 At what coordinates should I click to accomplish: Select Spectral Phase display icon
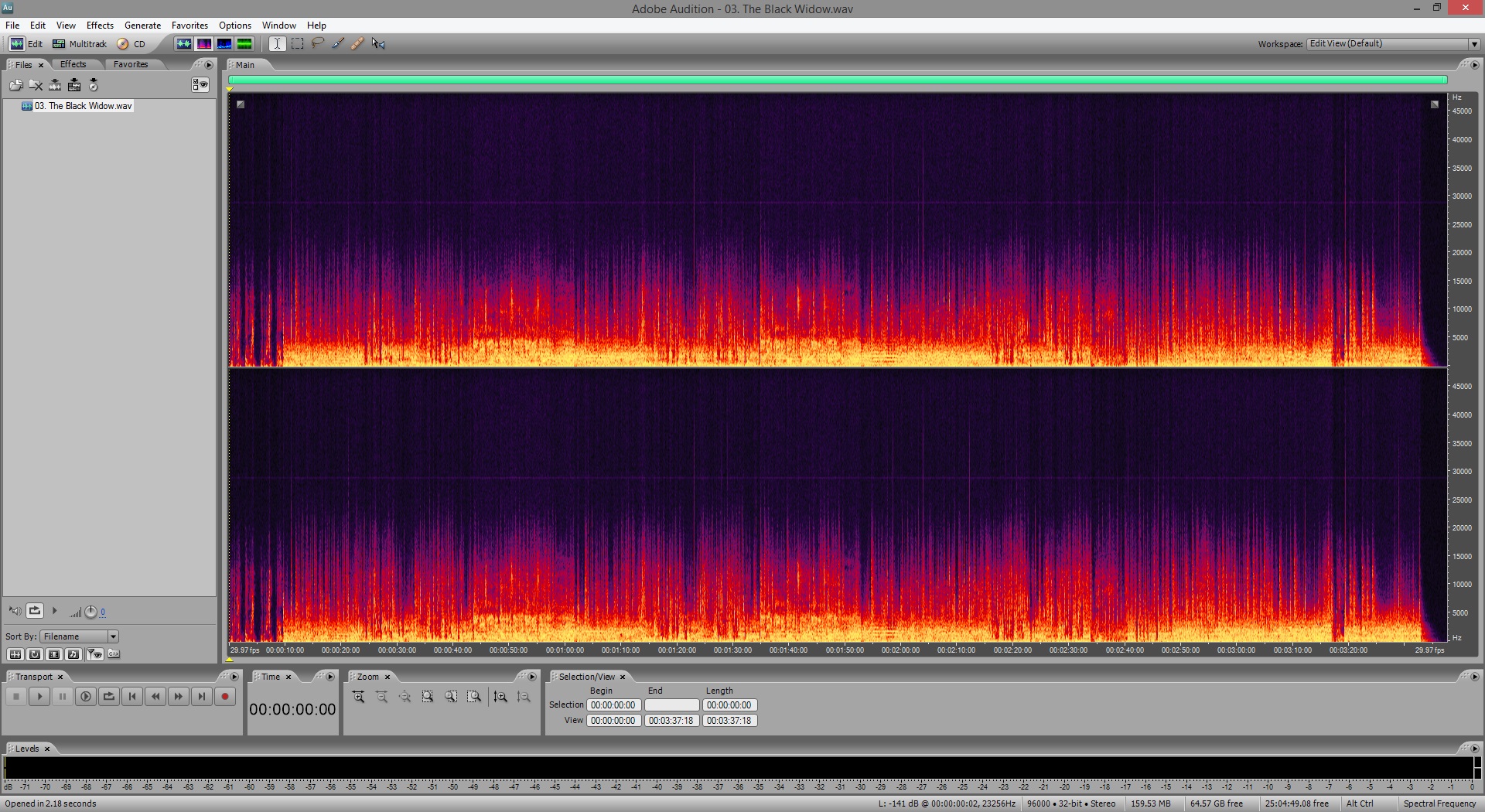click(244, 44)
